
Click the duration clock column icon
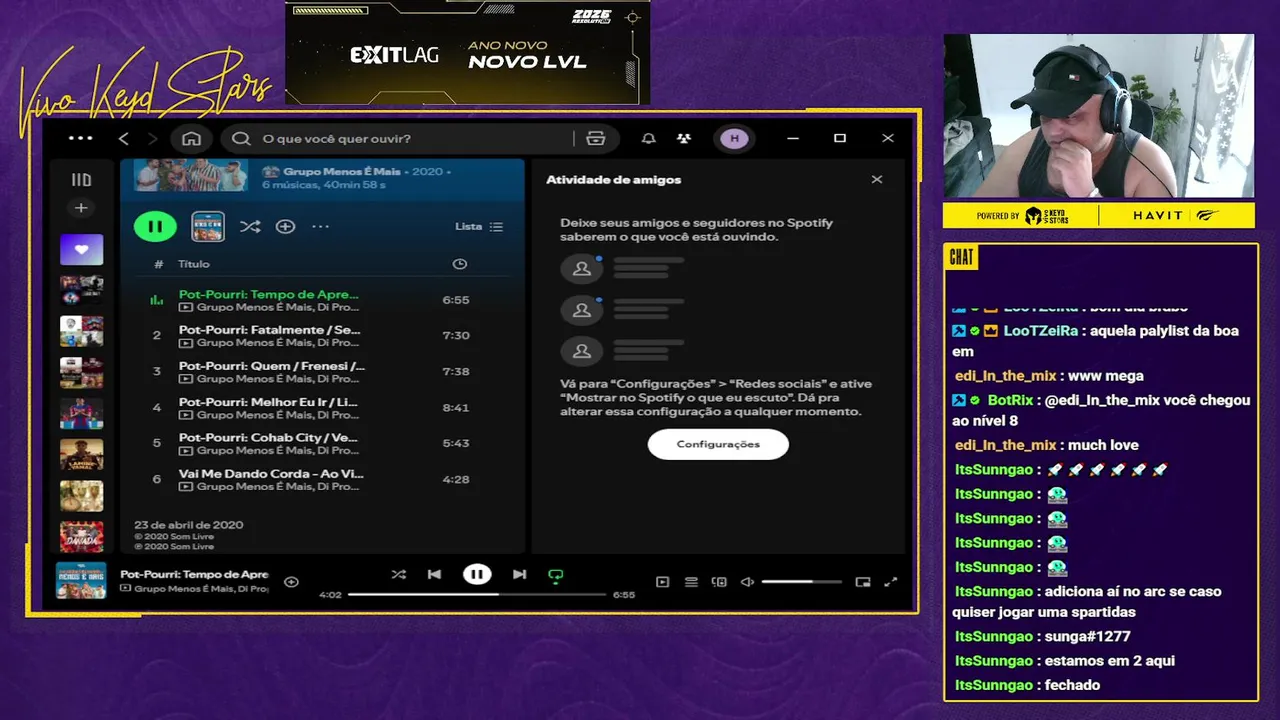(x=459, y=264)
